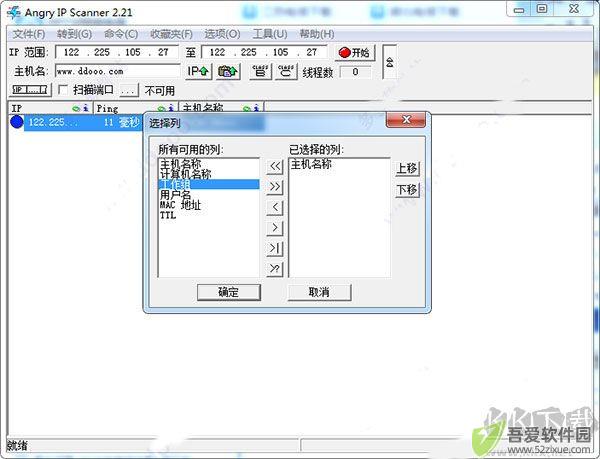The height and width of the screenshot is (459, 600).
Task: Click the eye icon in 主机名称 column header
Action: [x=247, y=109]
